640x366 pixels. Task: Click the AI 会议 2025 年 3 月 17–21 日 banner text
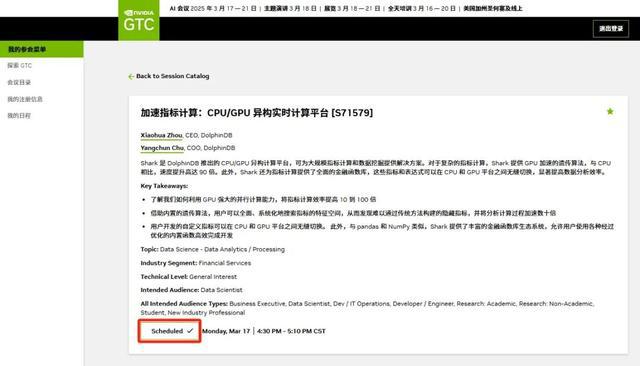click(213, 8)
